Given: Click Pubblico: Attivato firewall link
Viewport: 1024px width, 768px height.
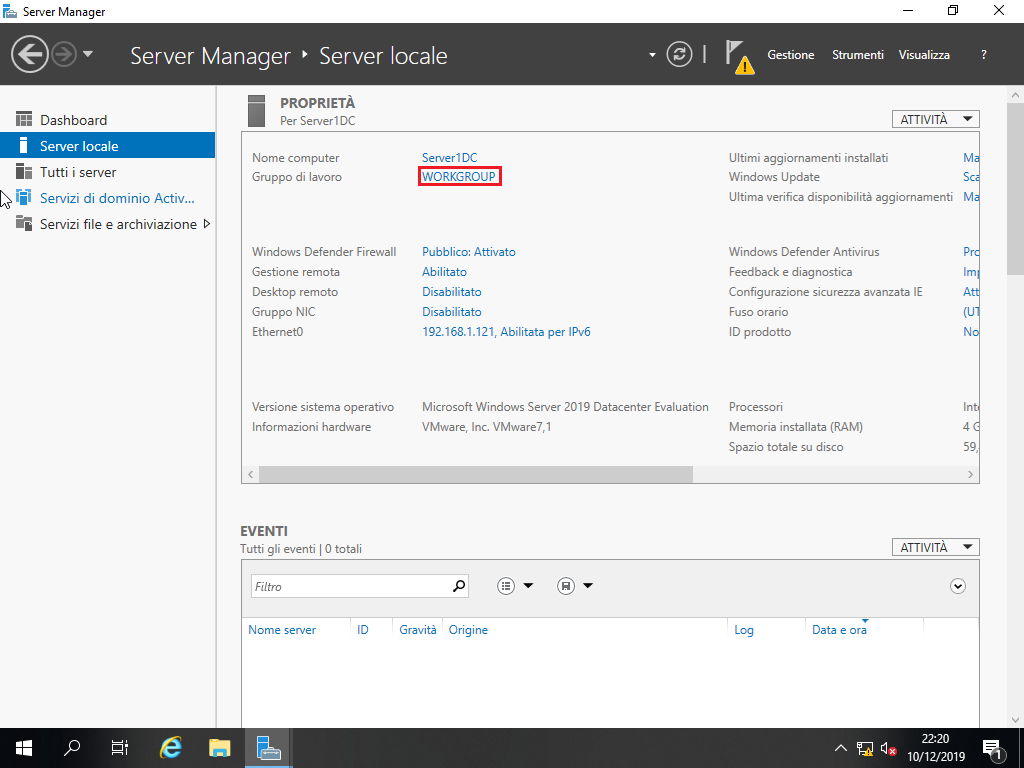Looking at the screenshot, I should tap(468, 251).
